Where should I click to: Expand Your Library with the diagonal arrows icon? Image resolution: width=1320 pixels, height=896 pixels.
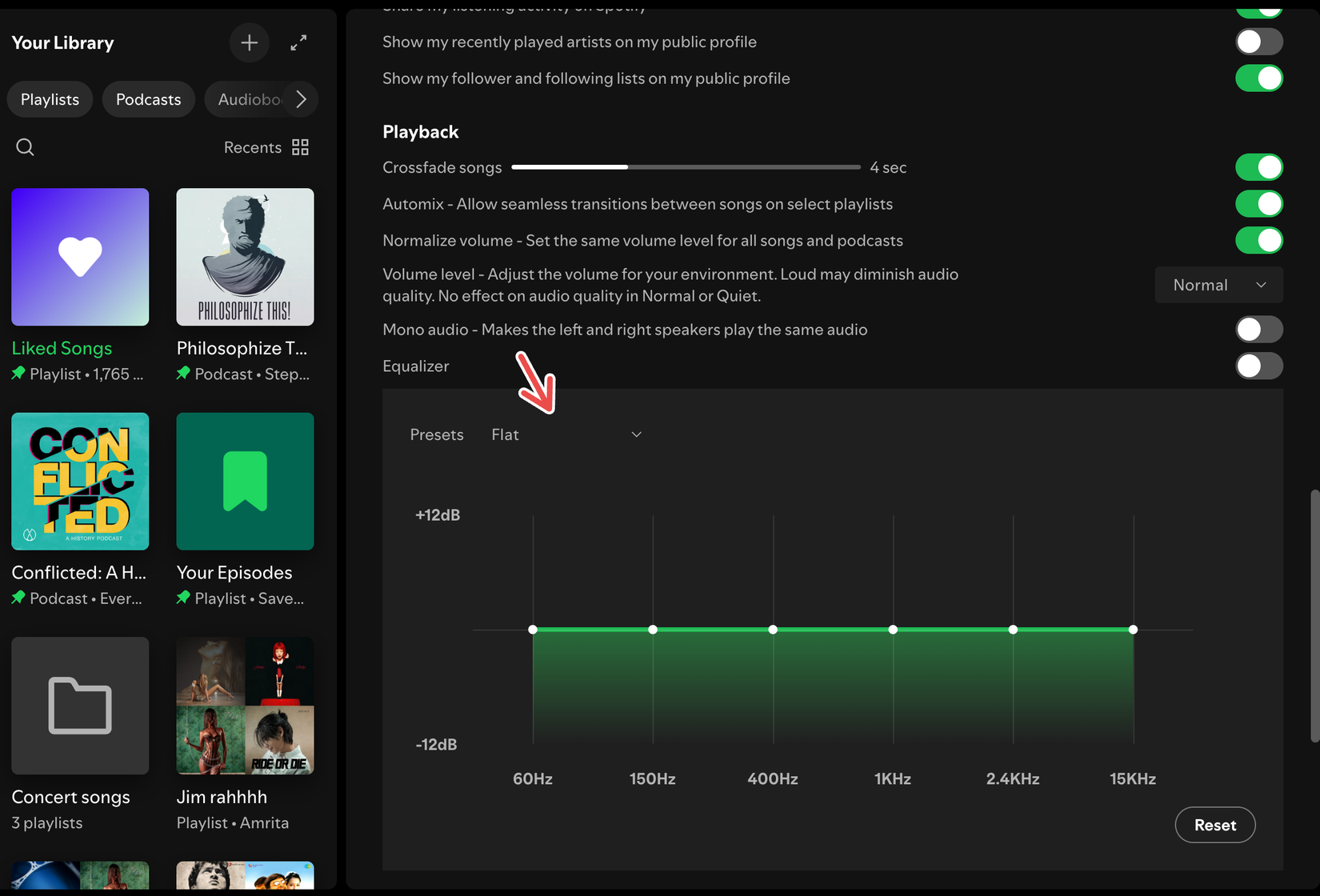pos(298,42)
